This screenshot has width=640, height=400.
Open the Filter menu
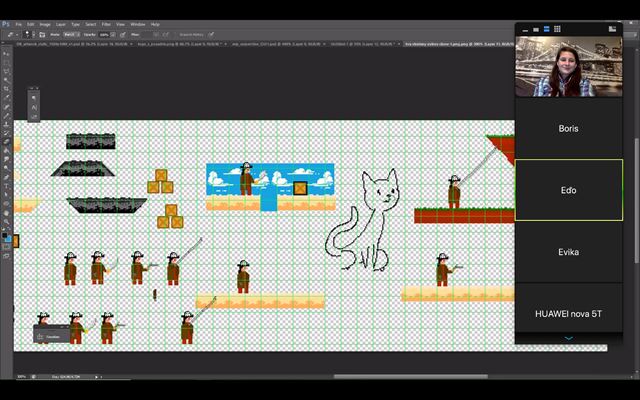[105, 23]
